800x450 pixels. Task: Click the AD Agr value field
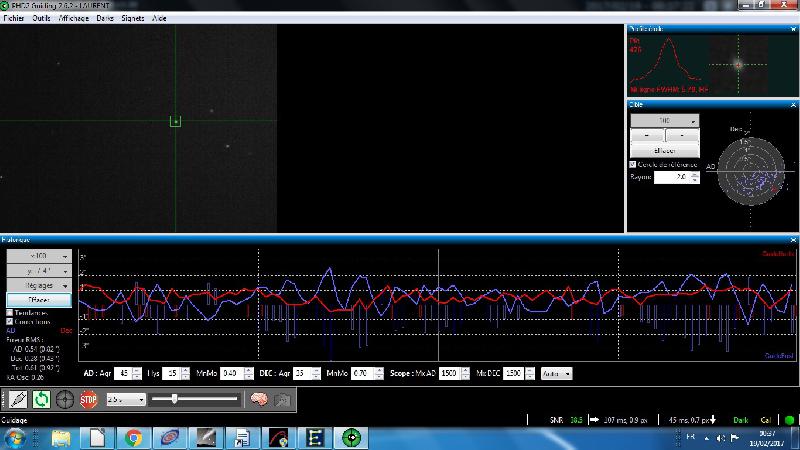point(123,373)
